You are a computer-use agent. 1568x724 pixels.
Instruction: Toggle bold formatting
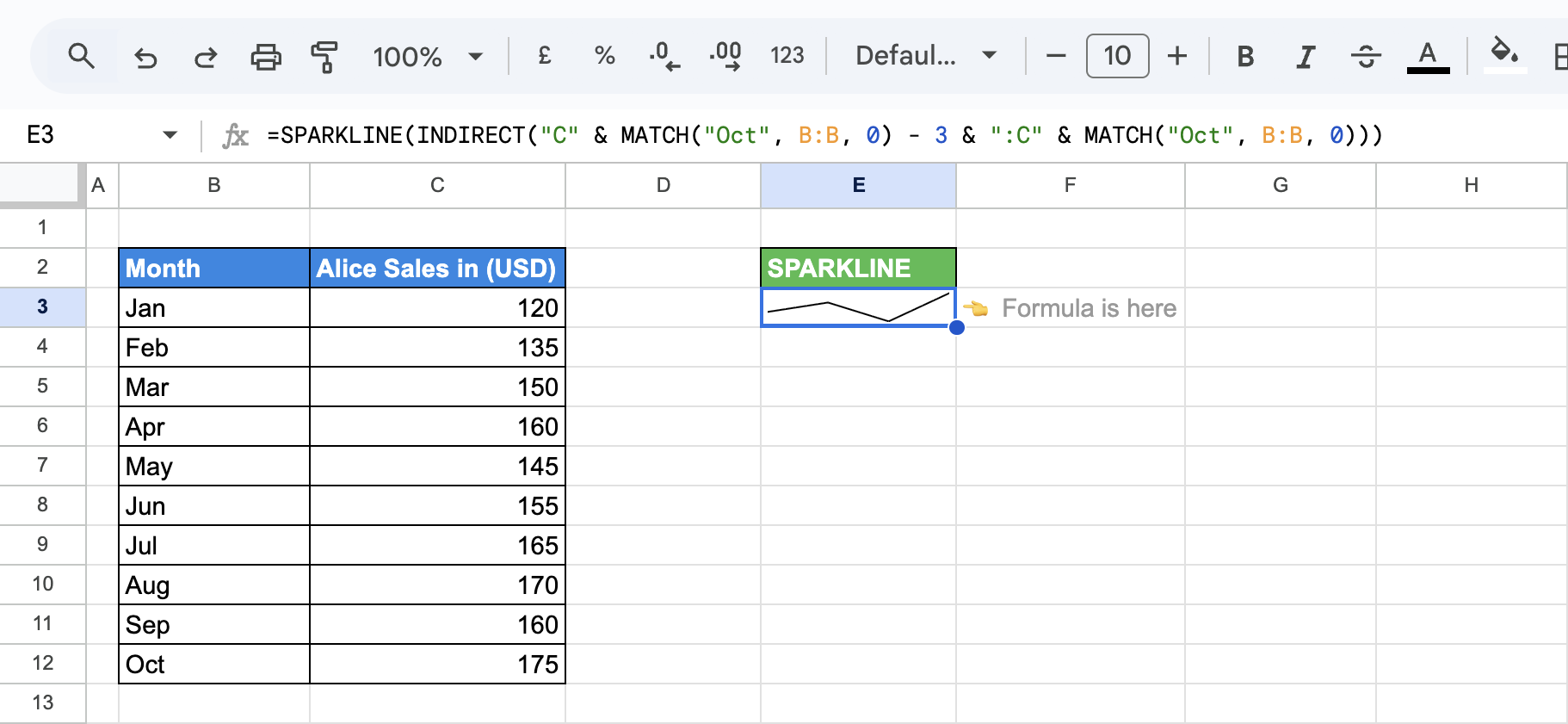click(1244, 57)
